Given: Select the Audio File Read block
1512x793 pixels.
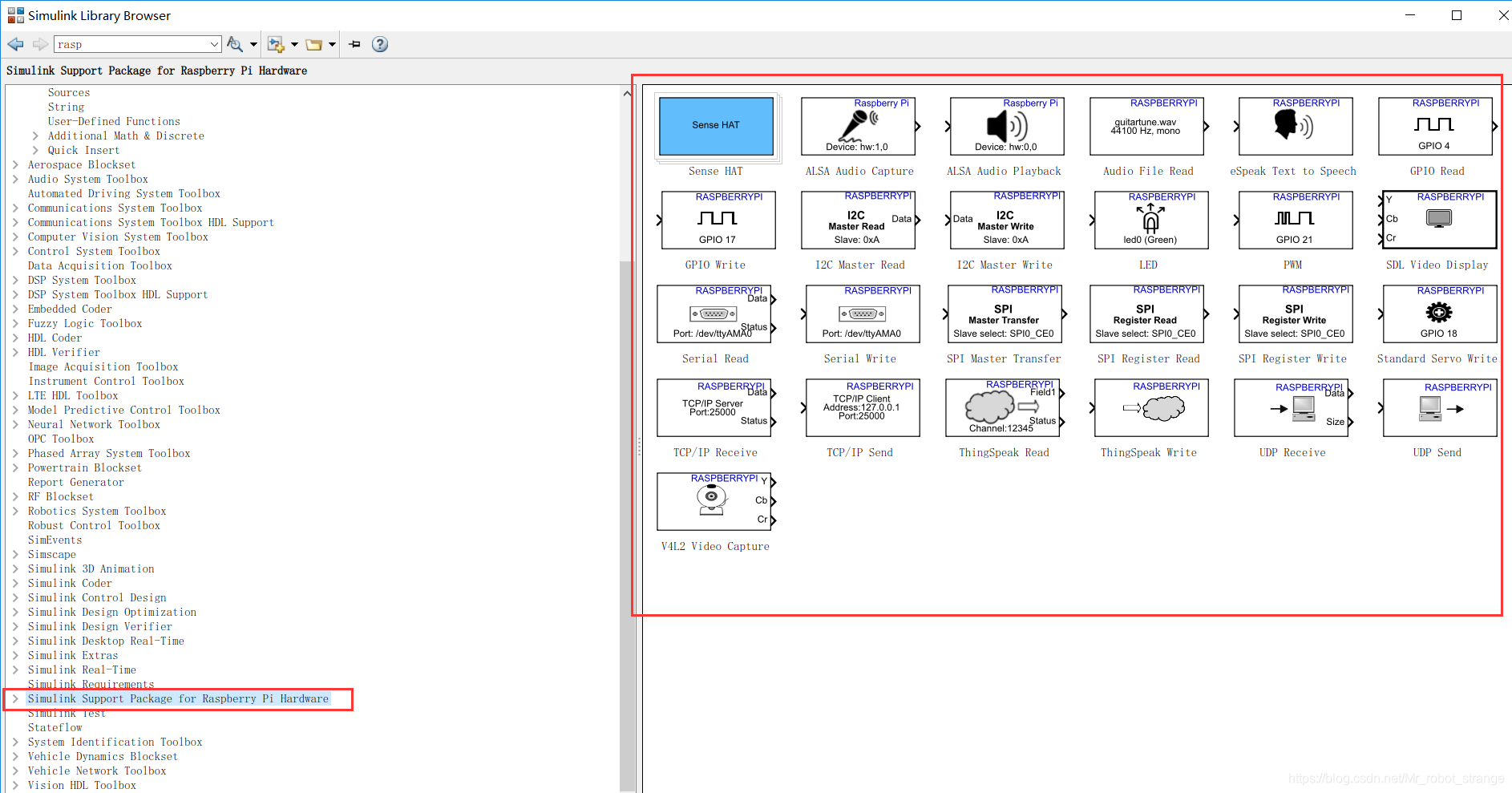Looking at the screenshot, I should (1149, 126).
